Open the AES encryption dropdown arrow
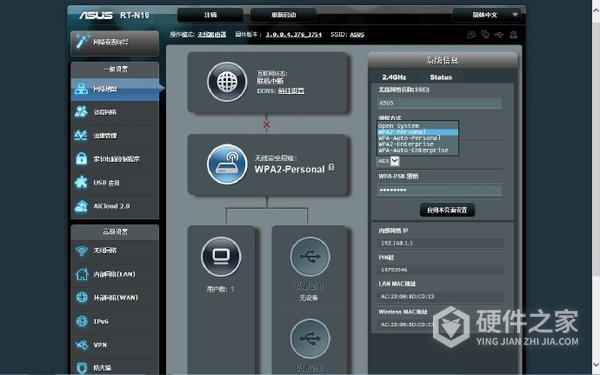Screen dimensions: 600x375 (x=395, y=161)
